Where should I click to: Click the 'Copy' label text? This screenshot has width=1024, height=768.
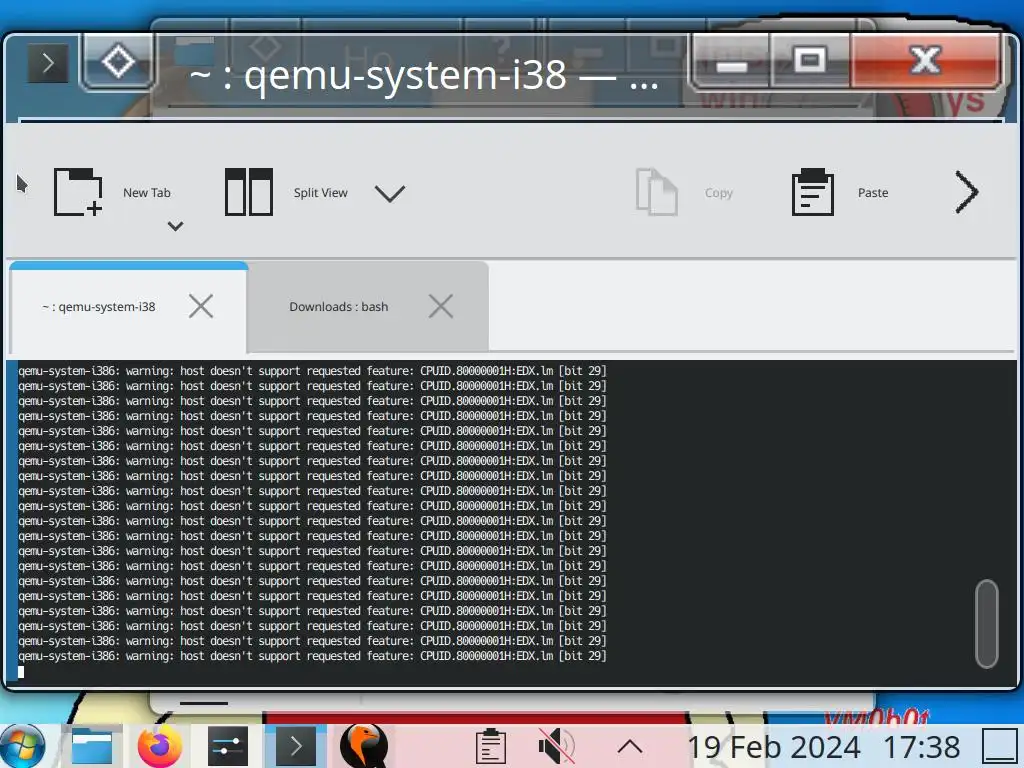point(719,193)
